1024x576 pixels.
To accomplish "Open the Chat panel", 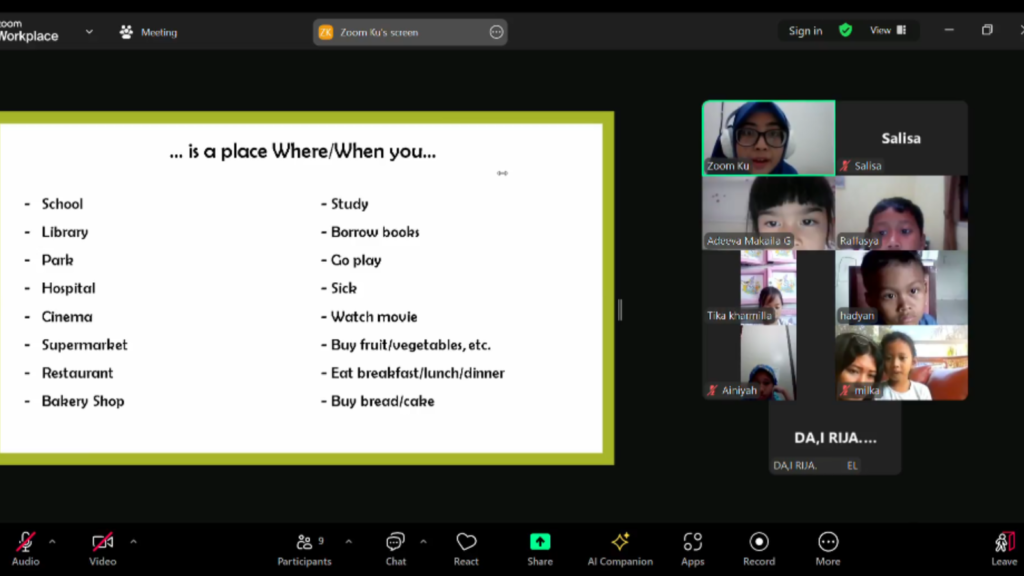I will [x=396, y=548].
